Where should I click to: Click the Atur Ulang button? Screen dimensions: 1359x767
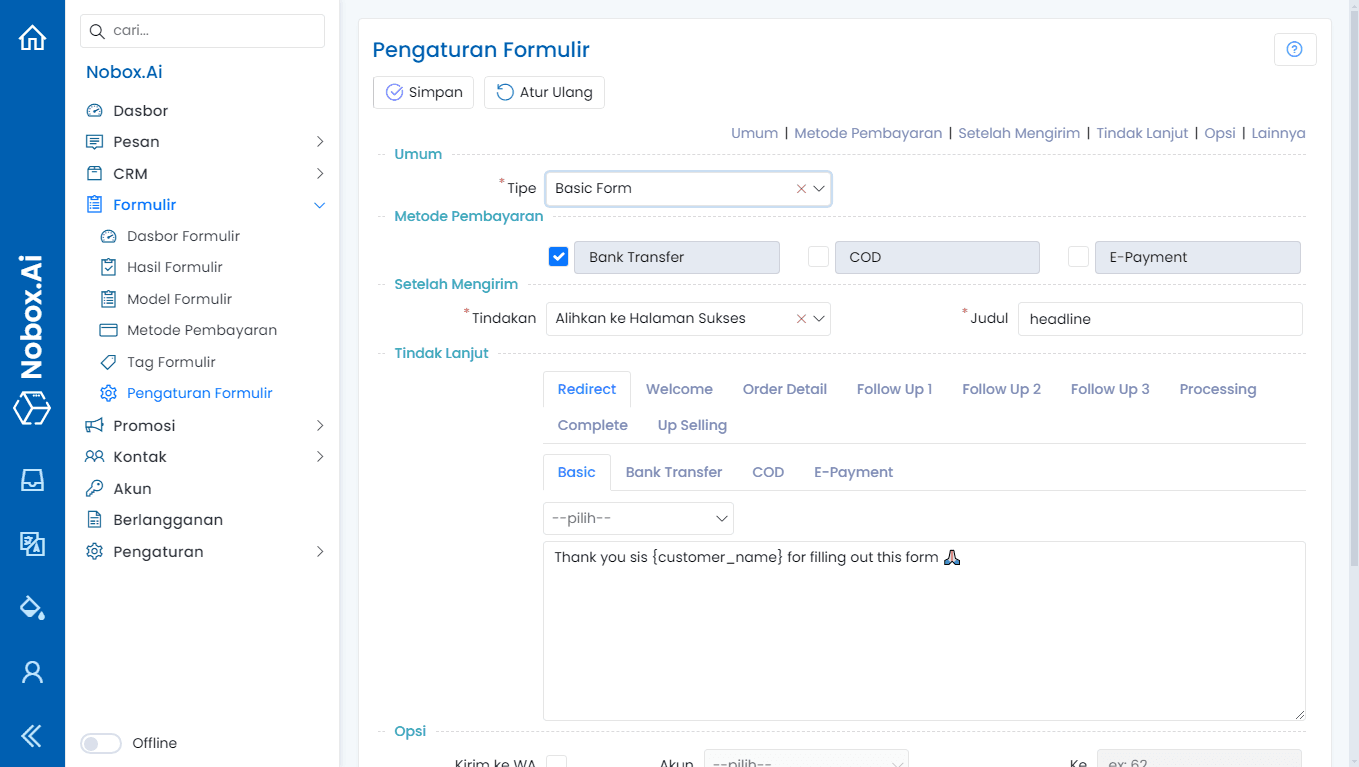[x=544, y=92]
